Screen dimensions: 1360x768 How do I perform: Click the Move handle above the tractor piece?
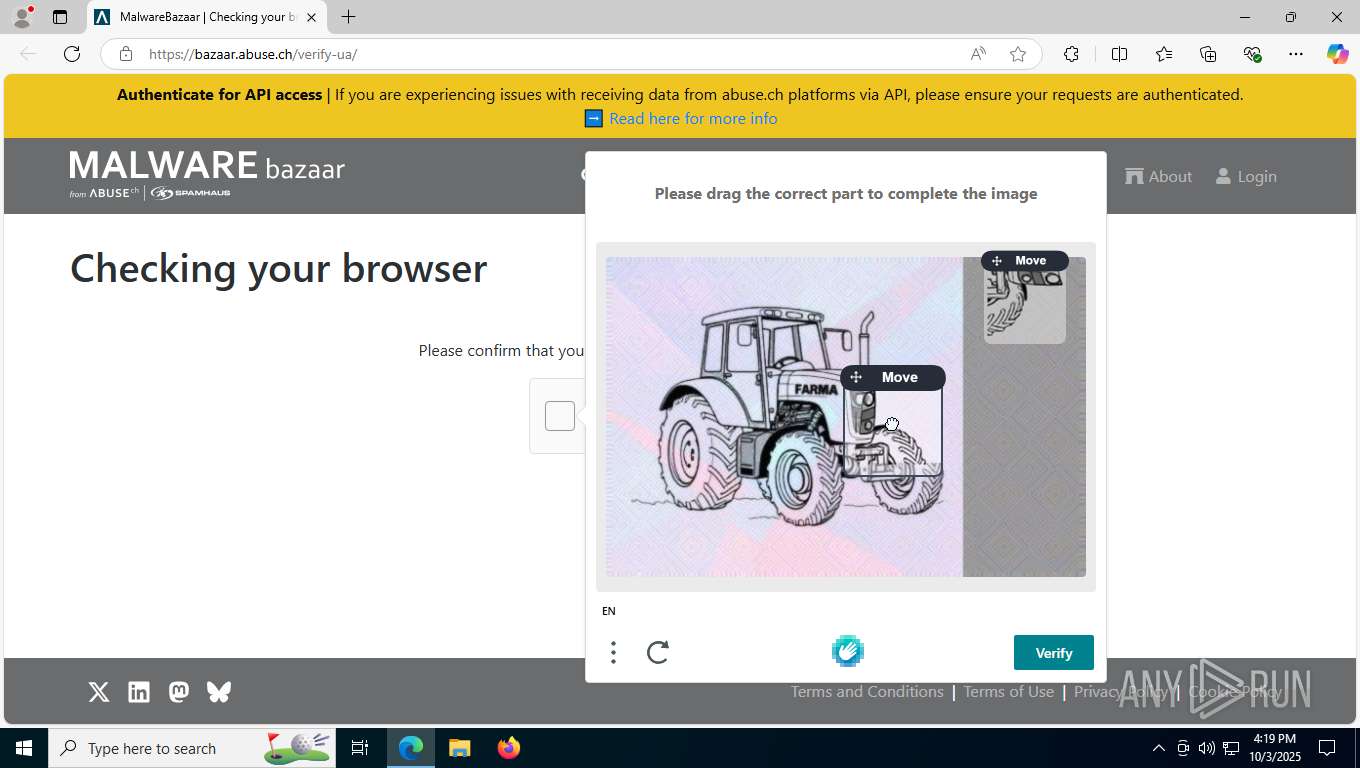[x=893, y=377]
